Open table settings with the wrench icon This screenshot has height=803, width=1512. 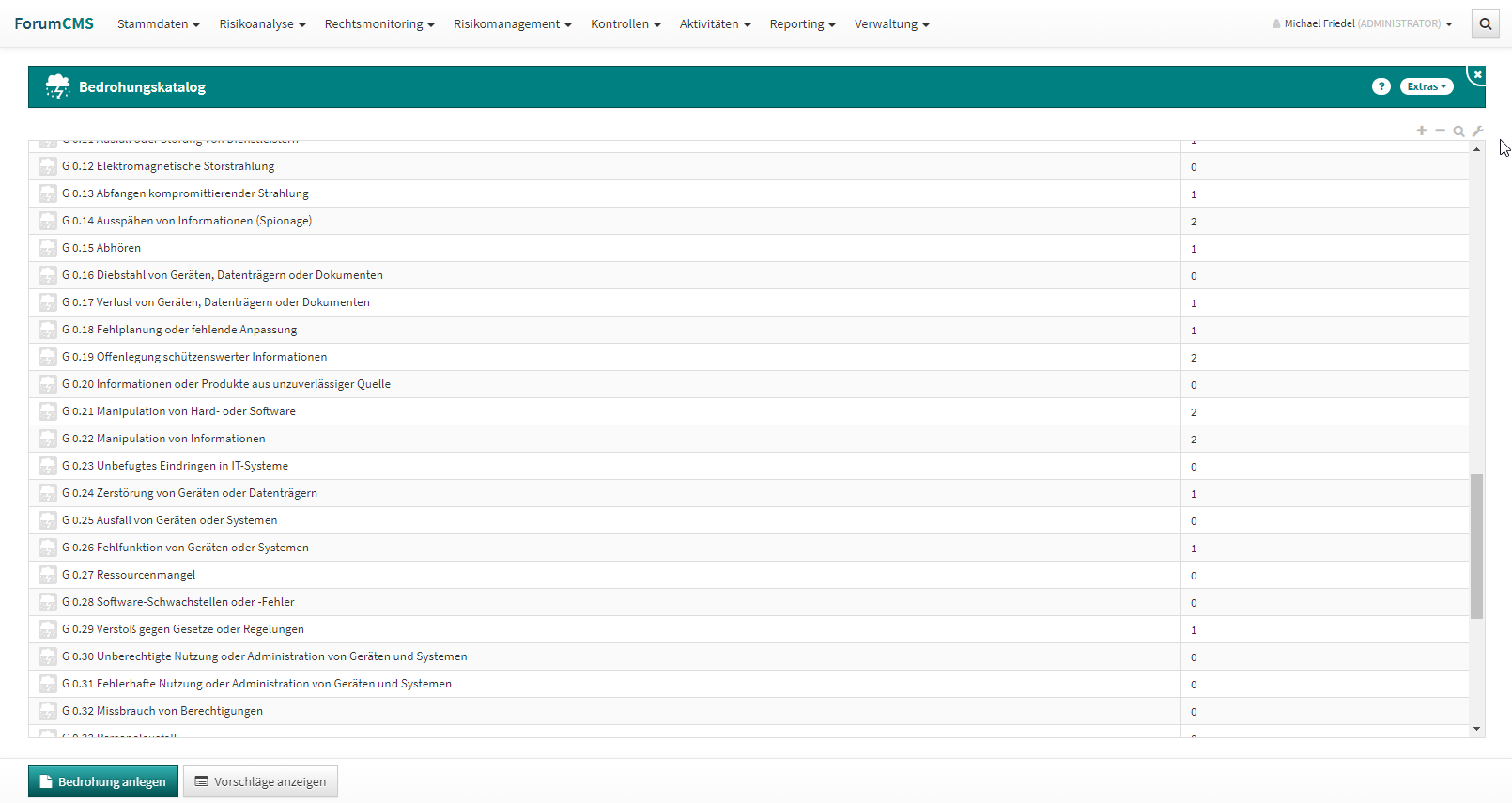(x=1477, y=131)
